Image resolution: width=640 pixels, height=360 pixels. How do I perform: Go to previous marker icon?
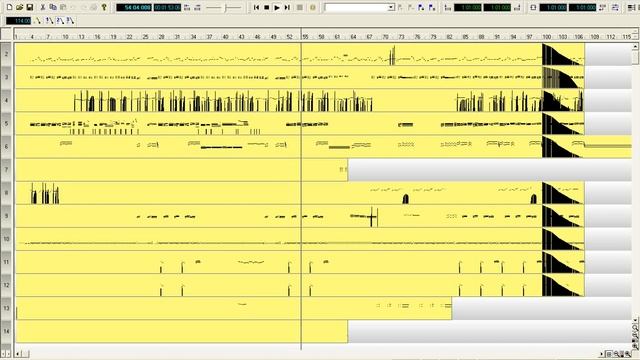point(400,7)
